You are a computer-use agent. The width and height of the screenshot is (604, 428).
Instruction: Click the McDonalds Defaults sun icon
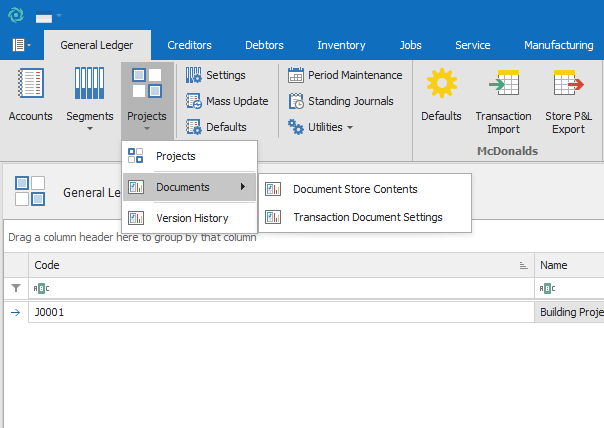pyautogui.click(x=441, y=96)
